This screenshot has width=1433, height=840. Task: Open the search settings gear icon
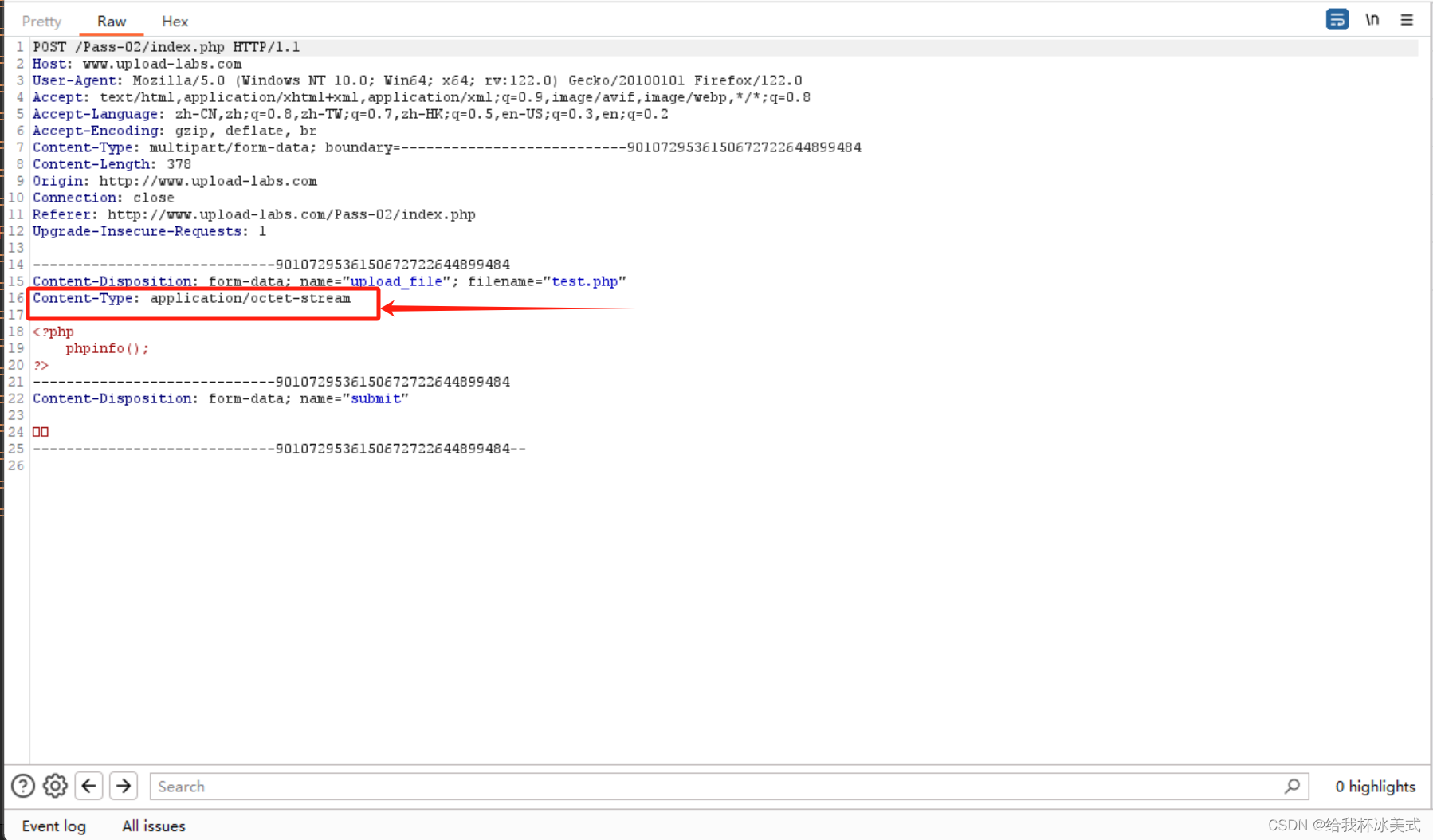pyautogui.click(x=55, y=786)
